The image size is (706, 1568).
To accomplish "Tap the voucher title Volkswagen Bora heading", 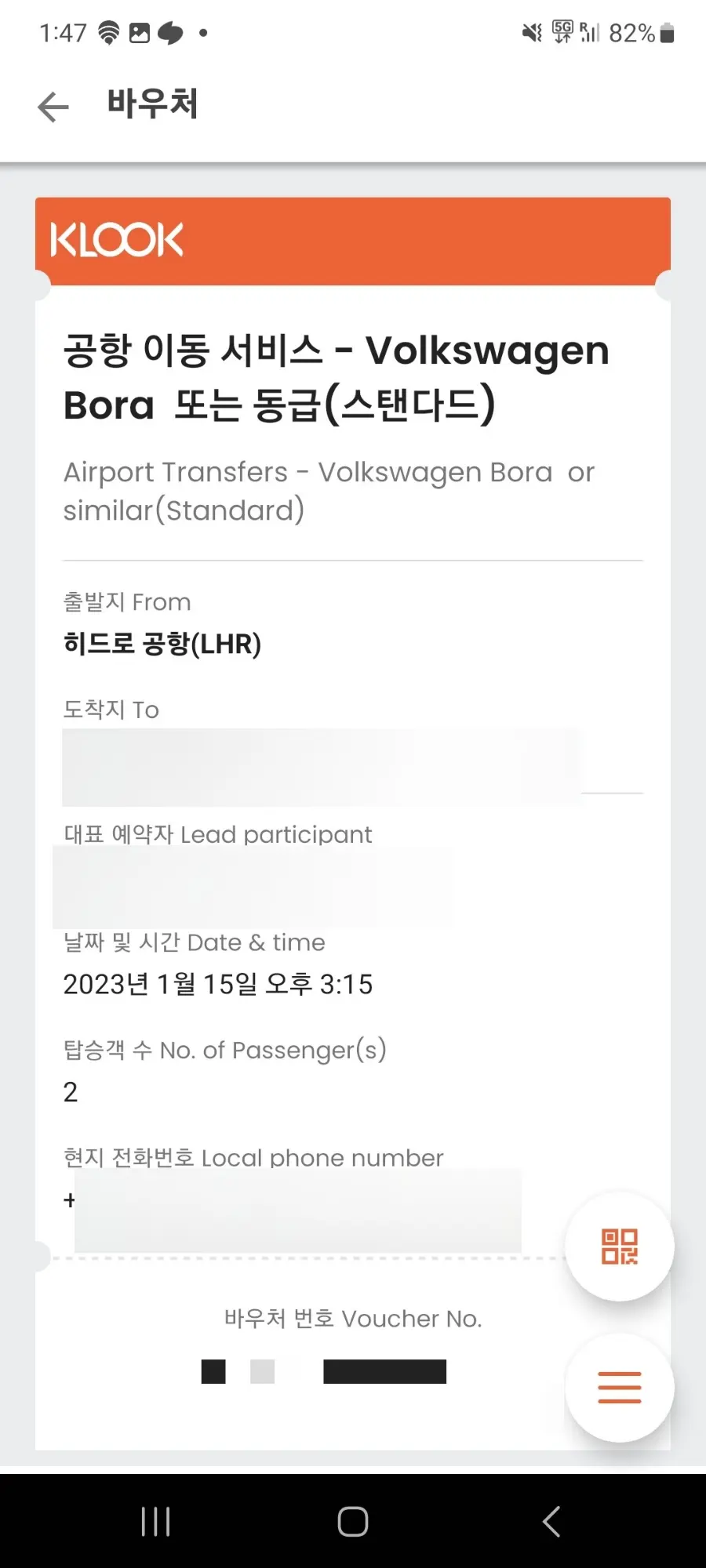I will point(337,377).
